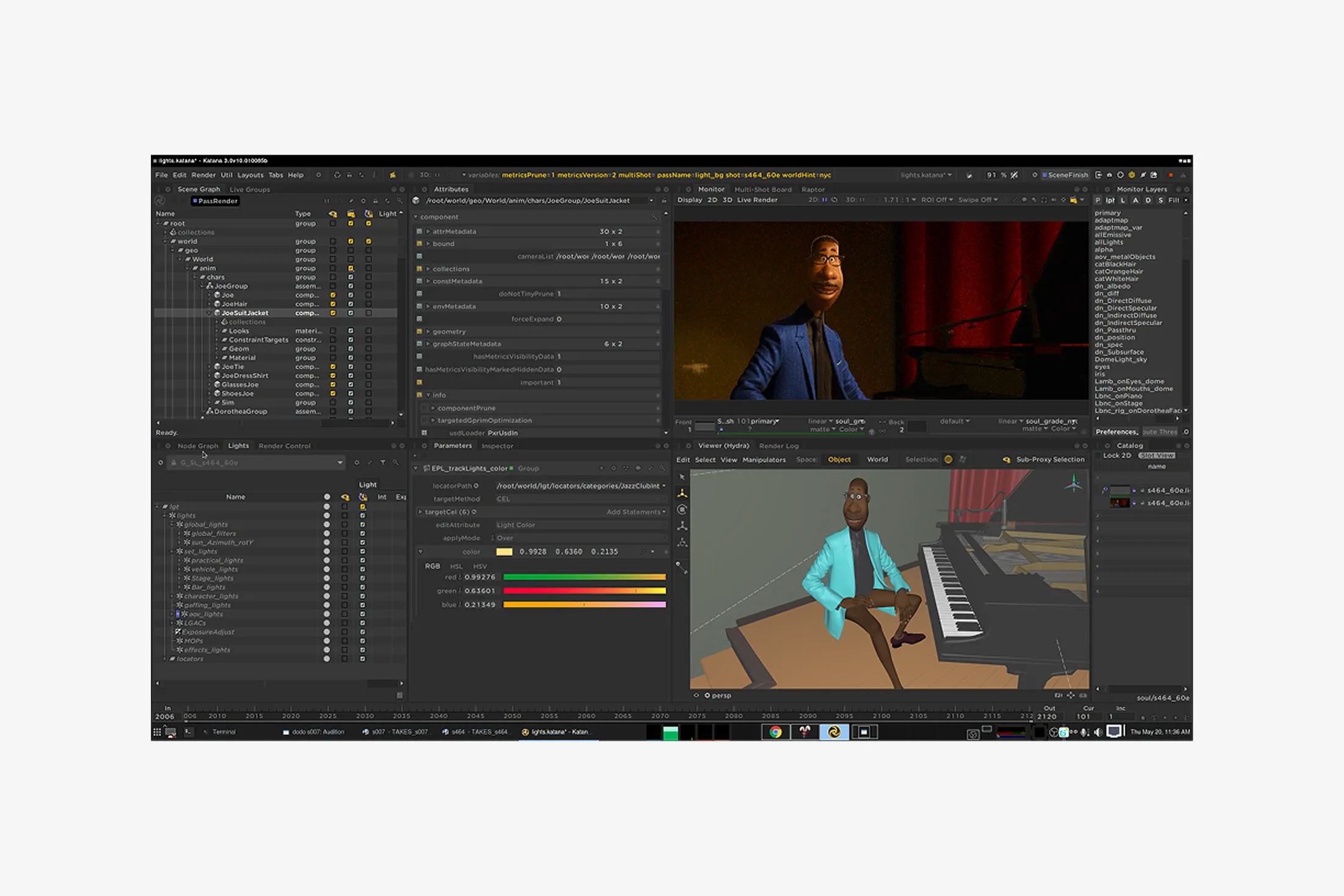Click the yellow Selection mode circle icon
This screenshot has height=896, width=1344.
(x=948, y=459)
